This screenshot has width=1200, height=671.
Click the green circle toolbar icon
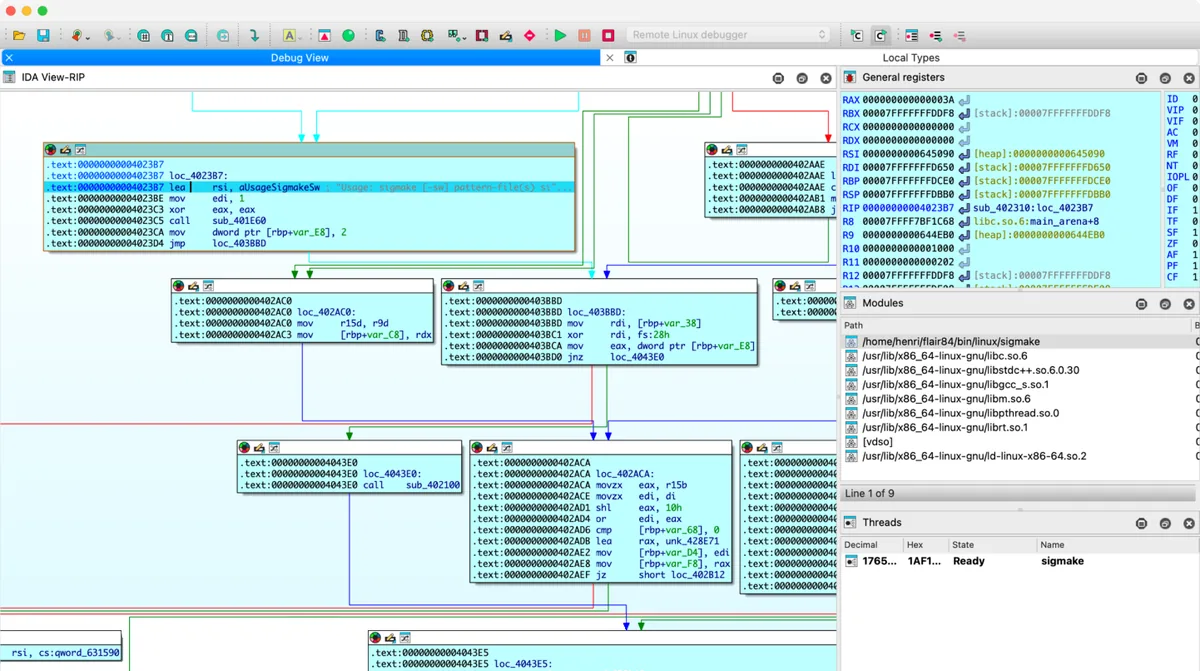click(348, 35)
